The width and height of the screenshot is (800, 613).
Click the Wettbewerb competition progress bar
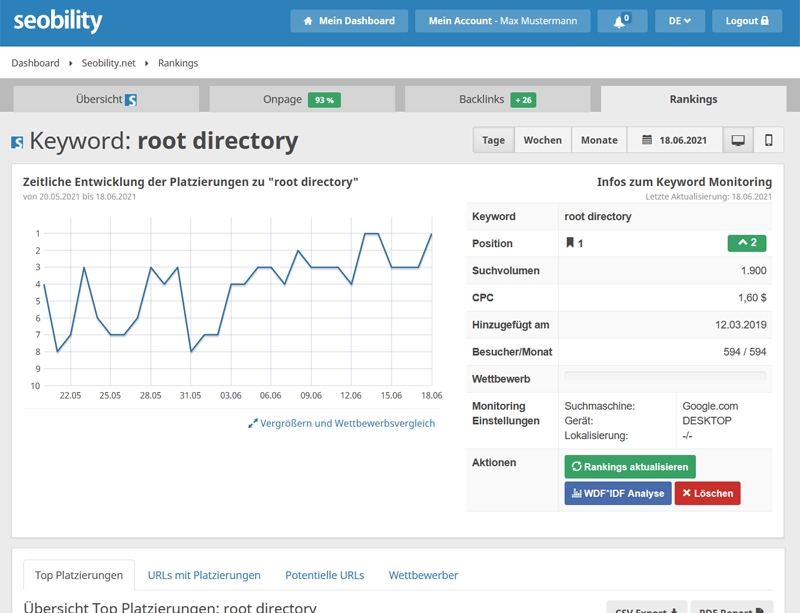[x=665, y=376]
